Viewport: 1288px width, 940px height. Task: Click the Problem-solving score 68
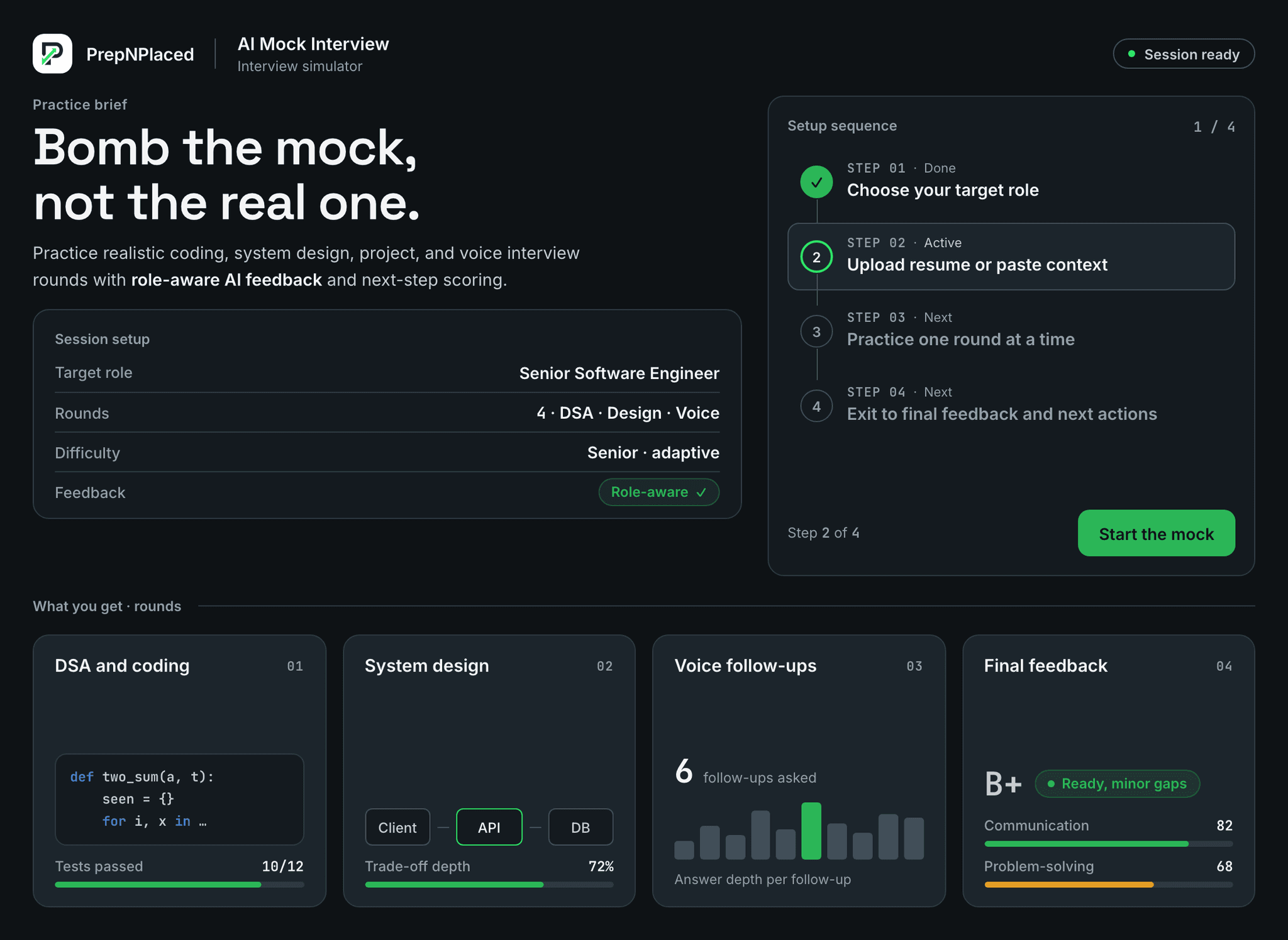1224,866
